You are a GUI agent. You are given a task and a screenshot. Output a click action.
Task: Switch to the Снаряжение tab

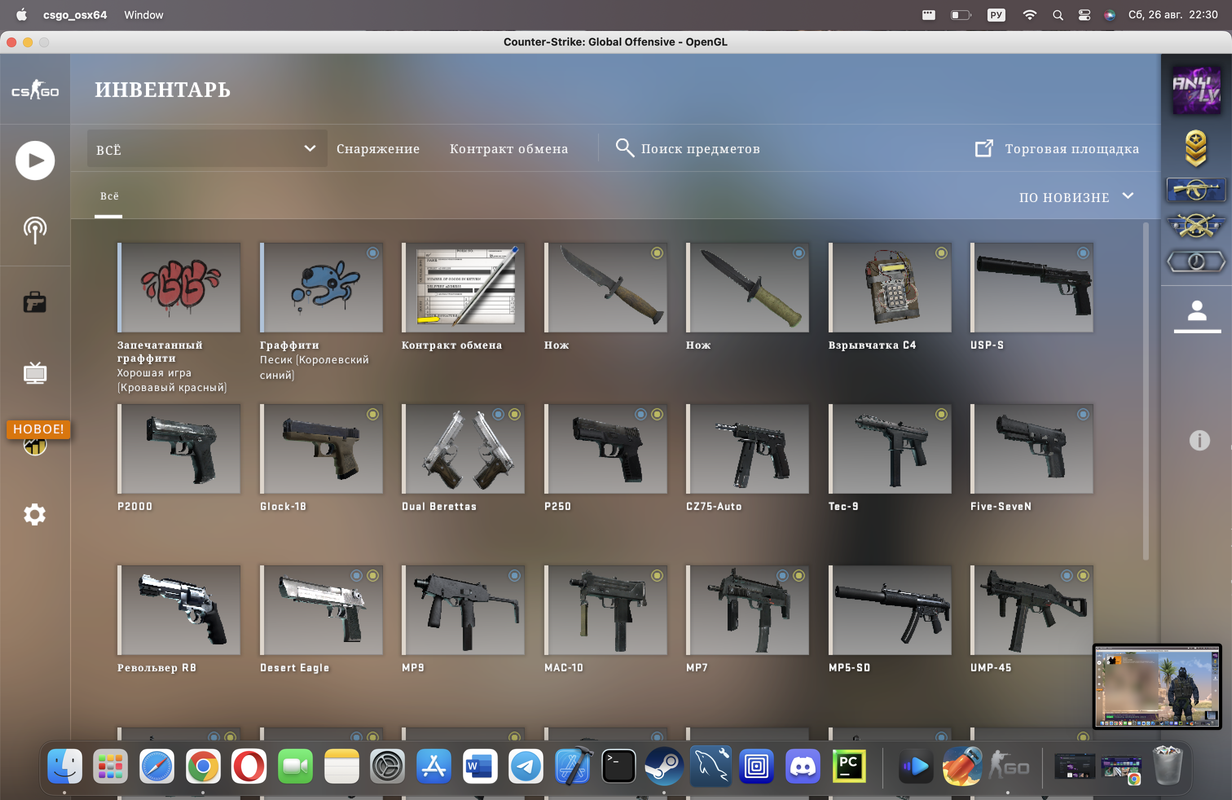378,149
